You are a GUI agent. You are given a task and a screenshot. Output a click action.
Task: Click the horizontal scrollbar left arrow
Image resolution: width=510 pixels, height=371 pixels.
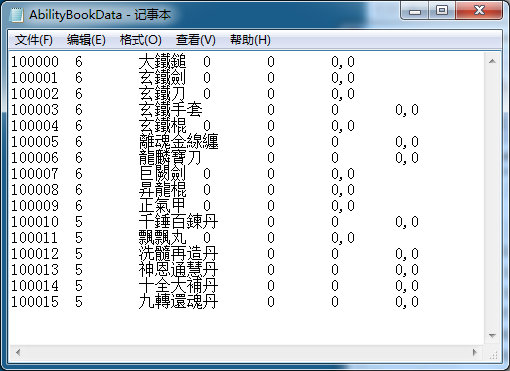(x=18, y=352)
